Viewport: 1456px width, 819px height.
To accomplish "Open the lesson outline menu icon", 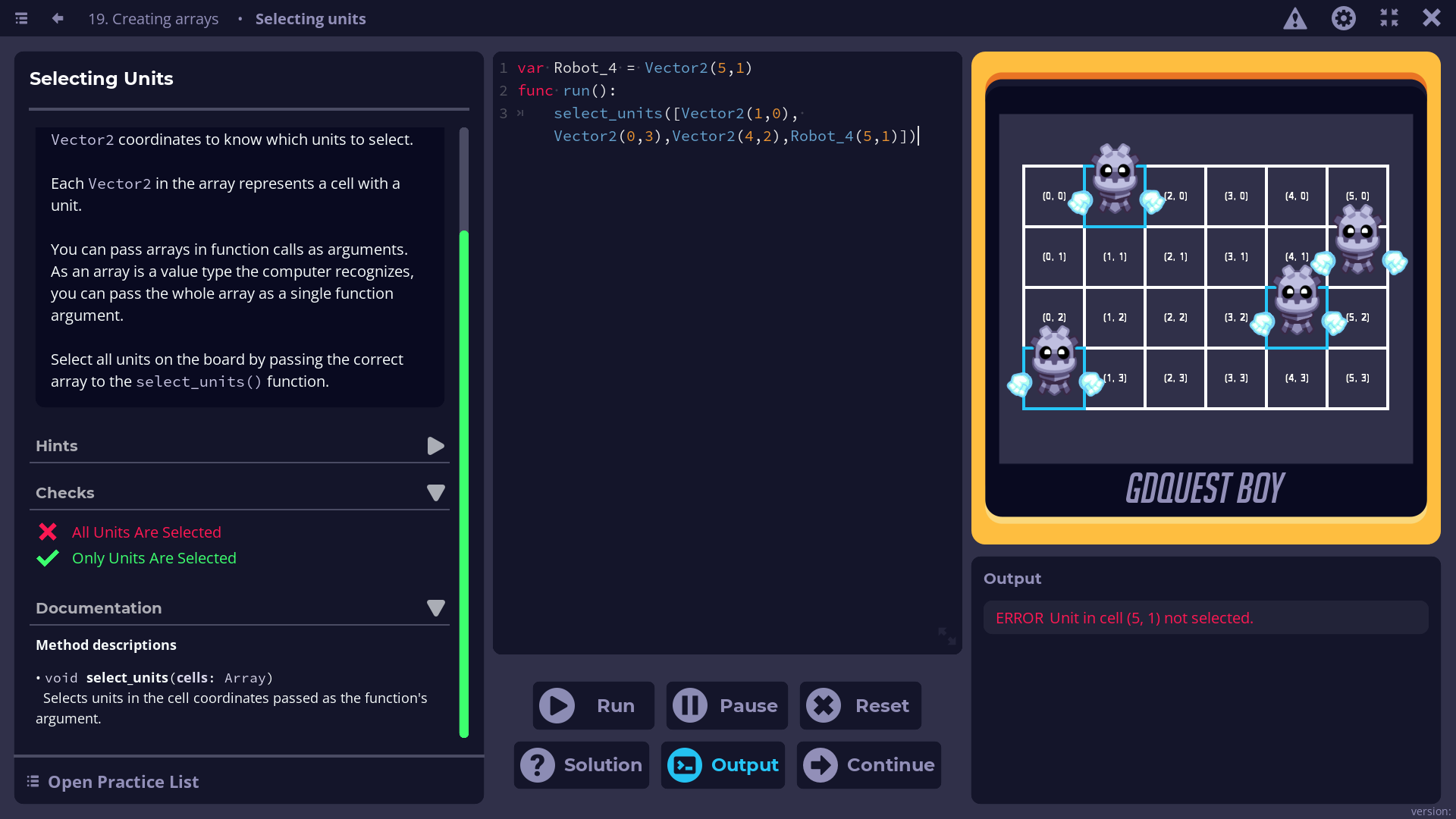I will pyautogui.click(x=21, y=18).
